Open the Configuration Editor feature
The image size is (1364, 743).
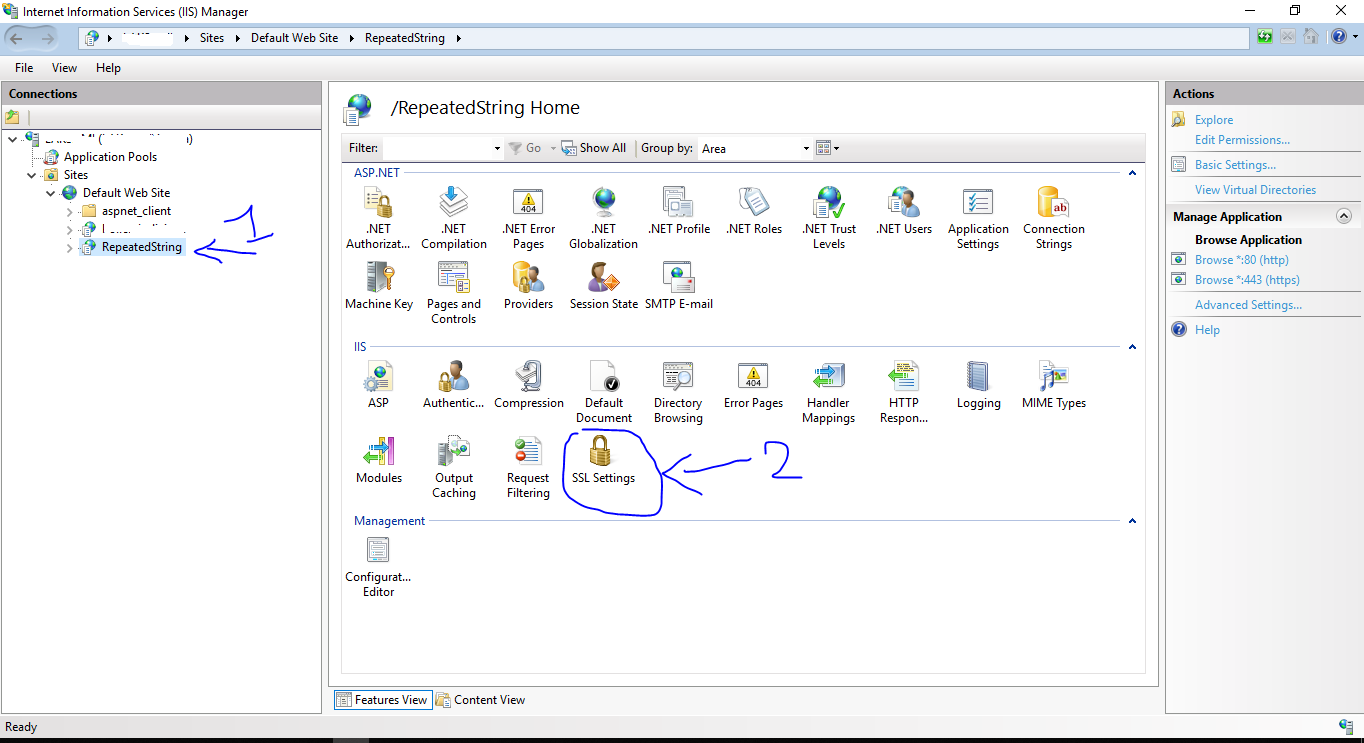[378, 566]
